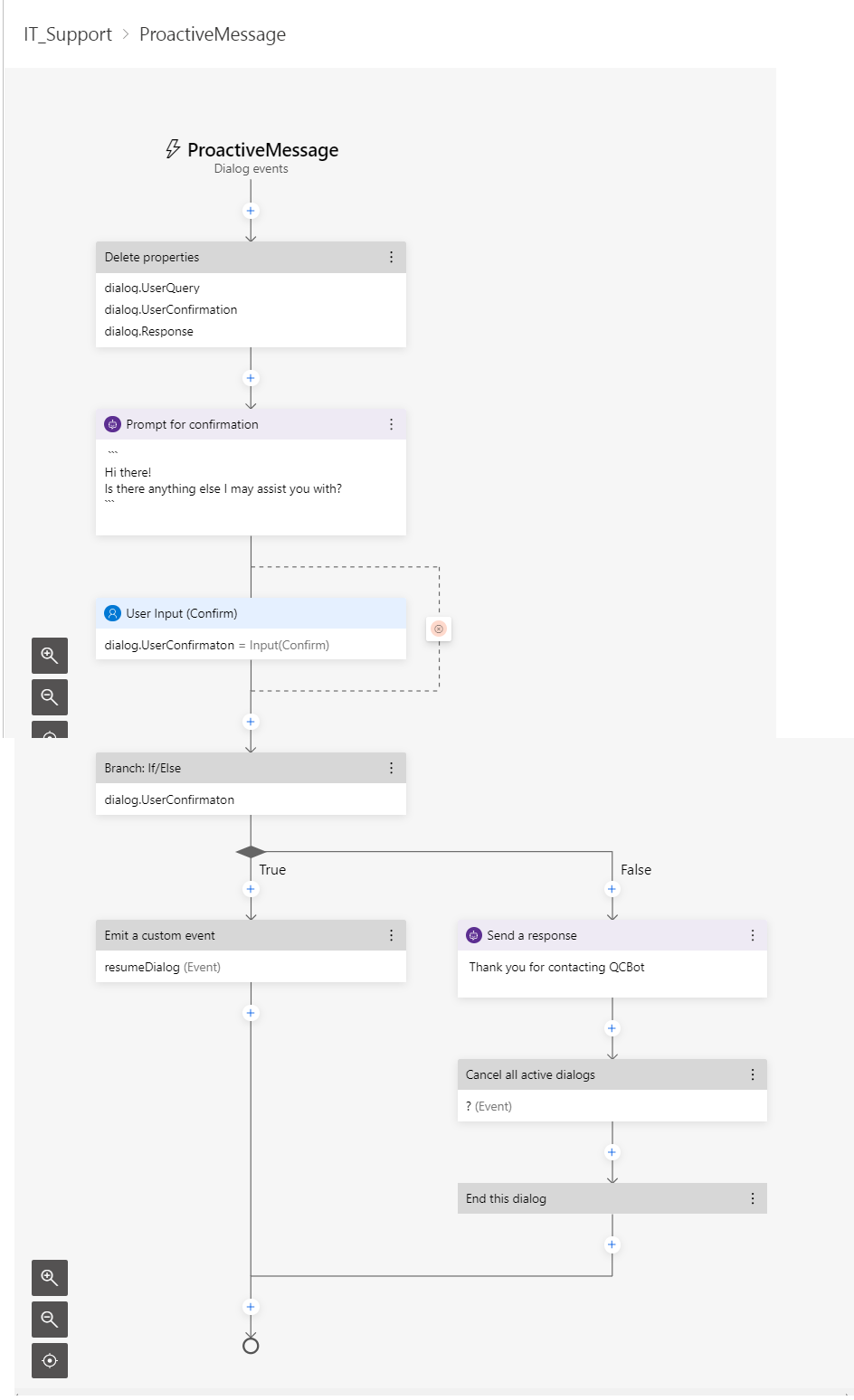
Task: Click the plus icon above Delete properties
Action: point(251,211)
